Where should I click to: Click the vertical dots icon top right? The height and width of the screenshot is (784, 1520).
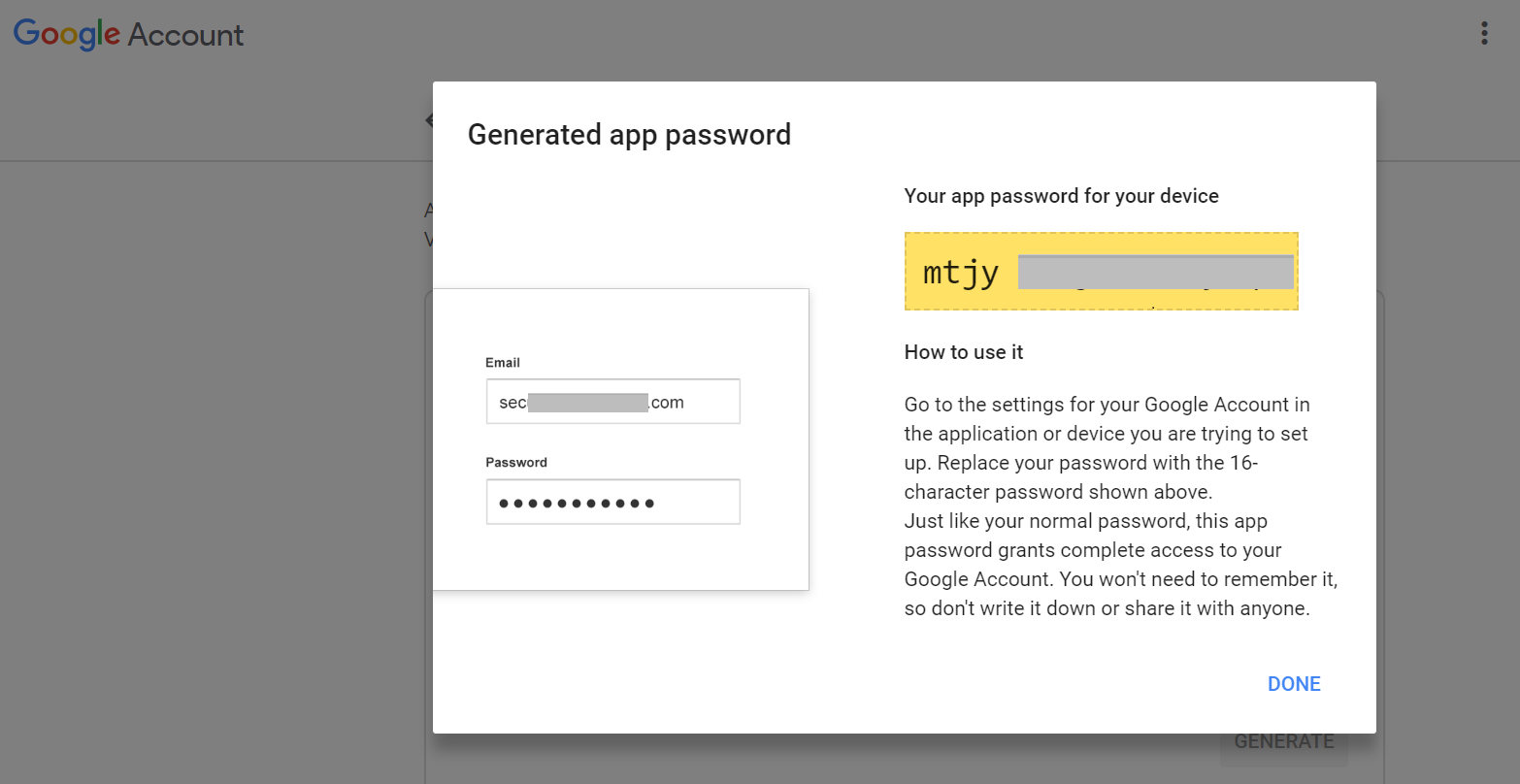pyautogui.click(x=1484, y=32)
